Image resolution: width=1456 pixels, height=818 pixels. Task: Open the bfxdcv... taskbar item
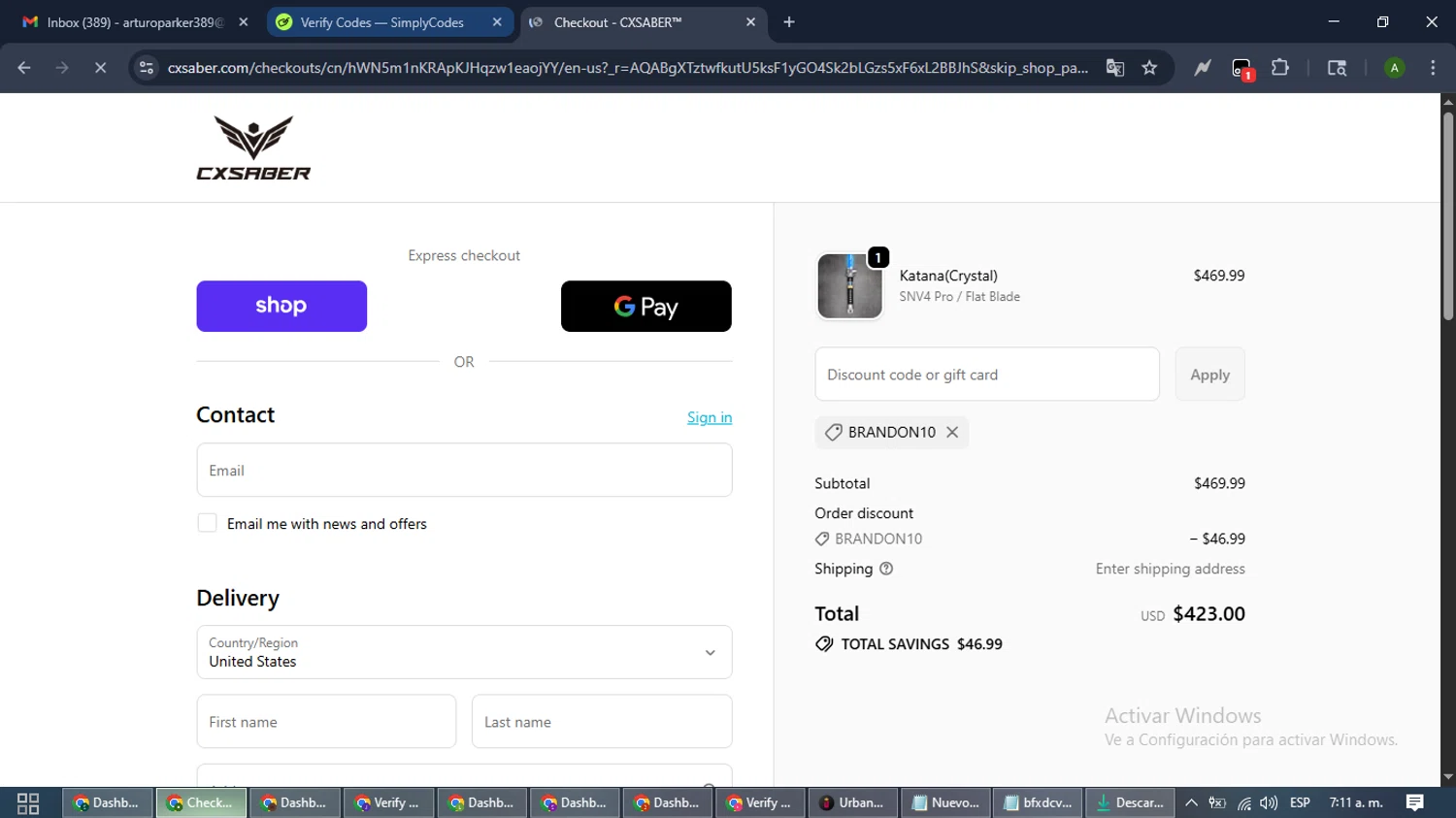point(1038,803)
